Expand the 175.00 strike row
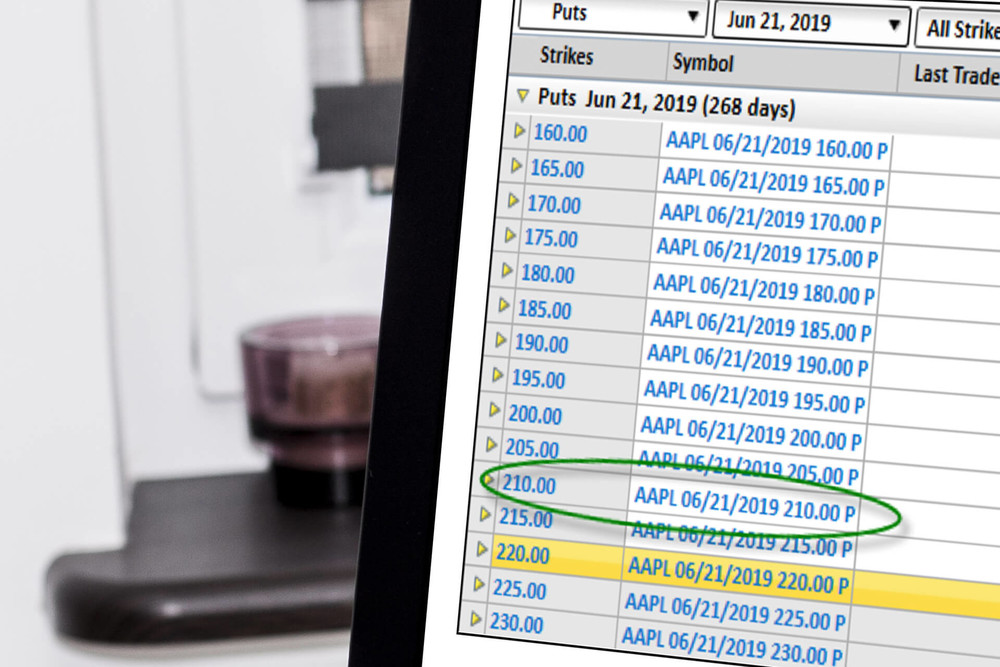 [510, 236]
